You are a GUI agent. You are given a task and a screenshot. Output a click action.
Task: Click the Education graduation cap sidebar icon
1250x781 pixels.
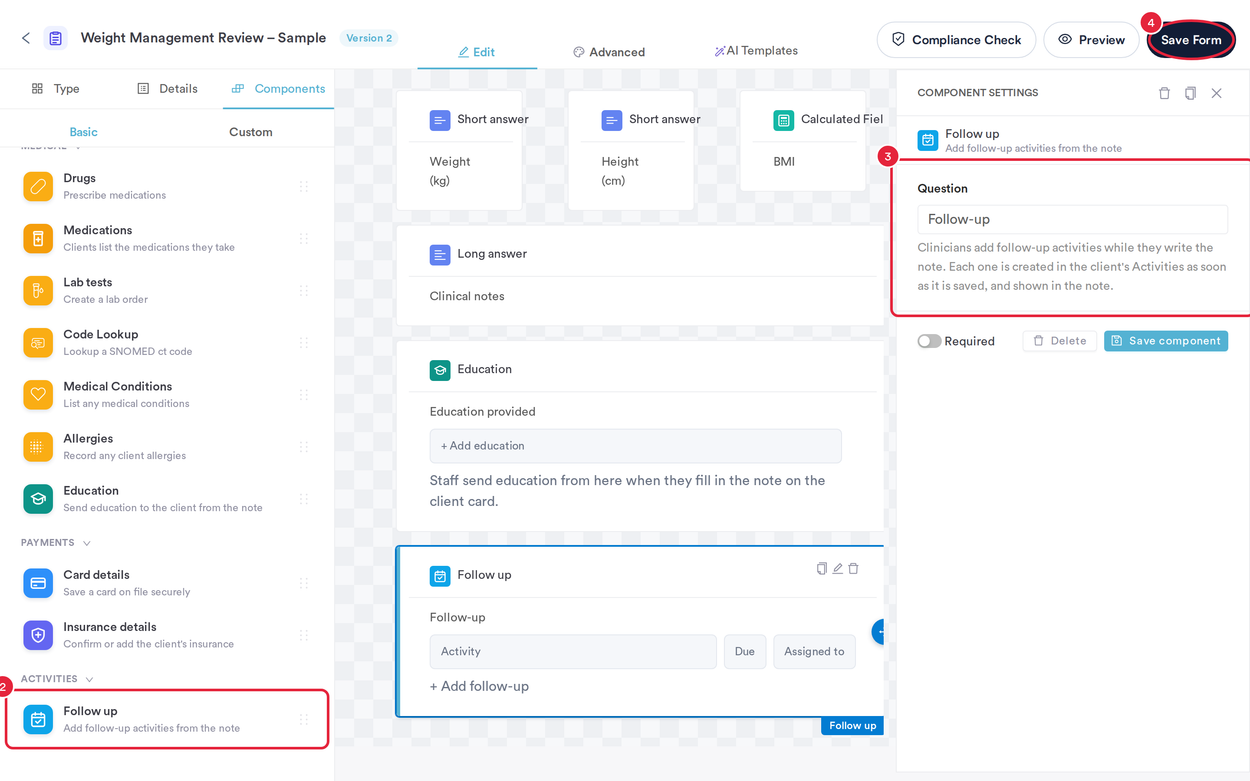click(x=38, y=498)
